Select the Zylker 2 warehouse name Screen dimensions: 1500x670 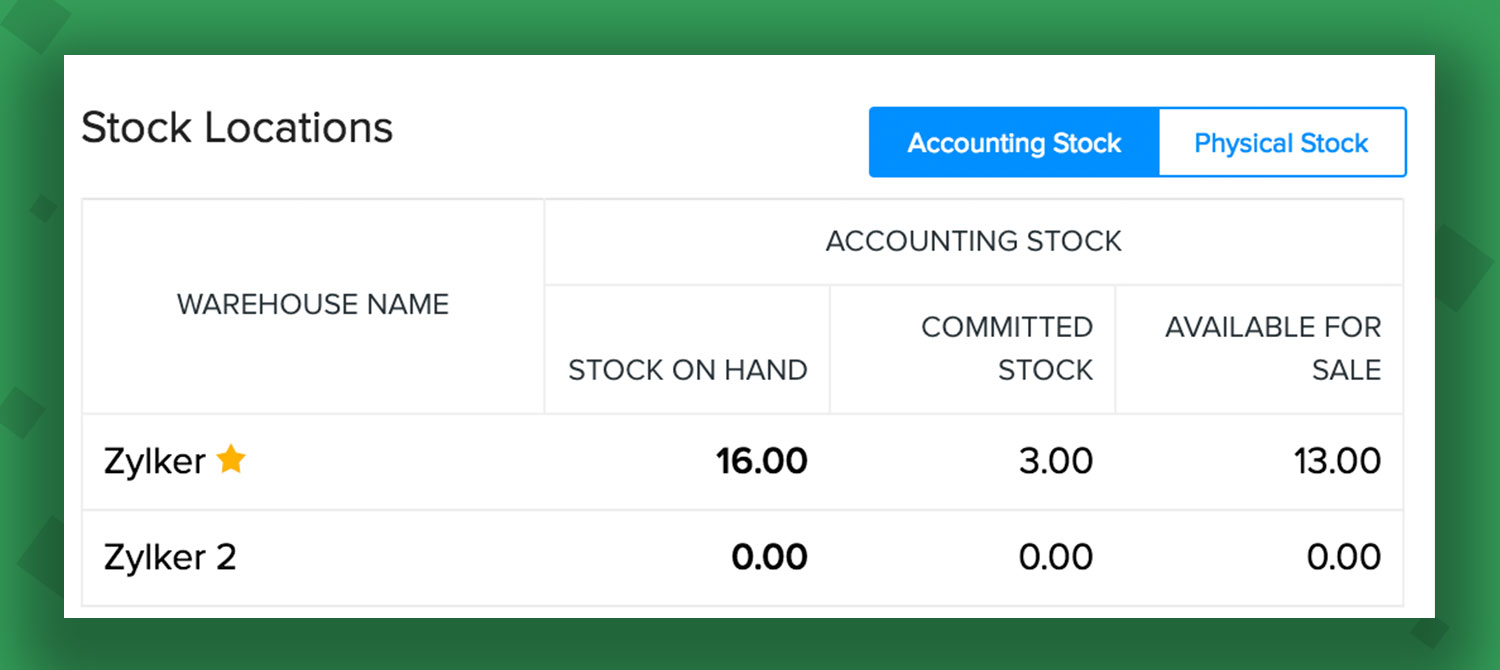click(x=170, y=557)
